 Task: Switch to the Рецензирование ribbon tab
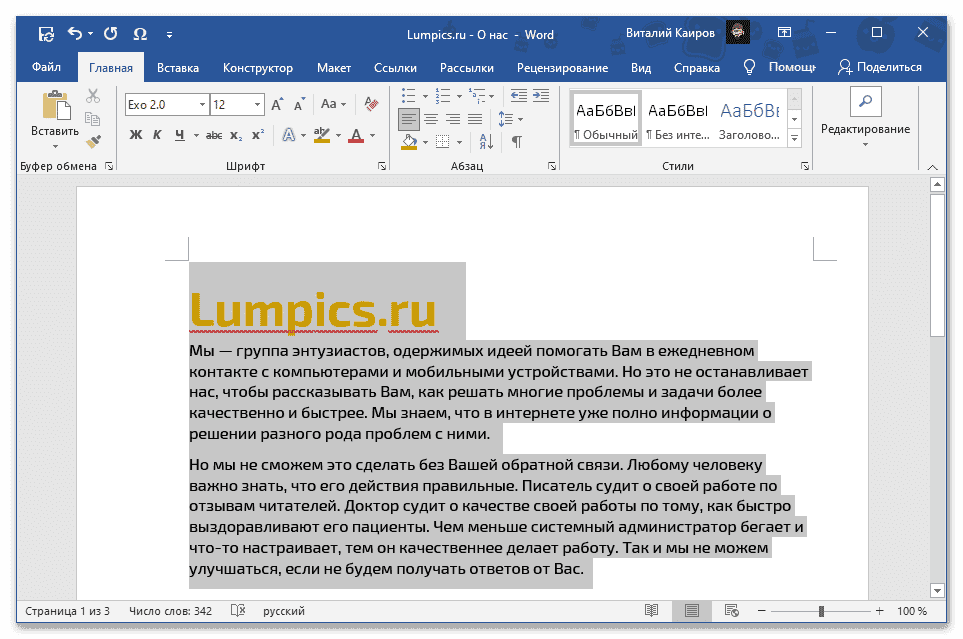(x=562, y=67)
